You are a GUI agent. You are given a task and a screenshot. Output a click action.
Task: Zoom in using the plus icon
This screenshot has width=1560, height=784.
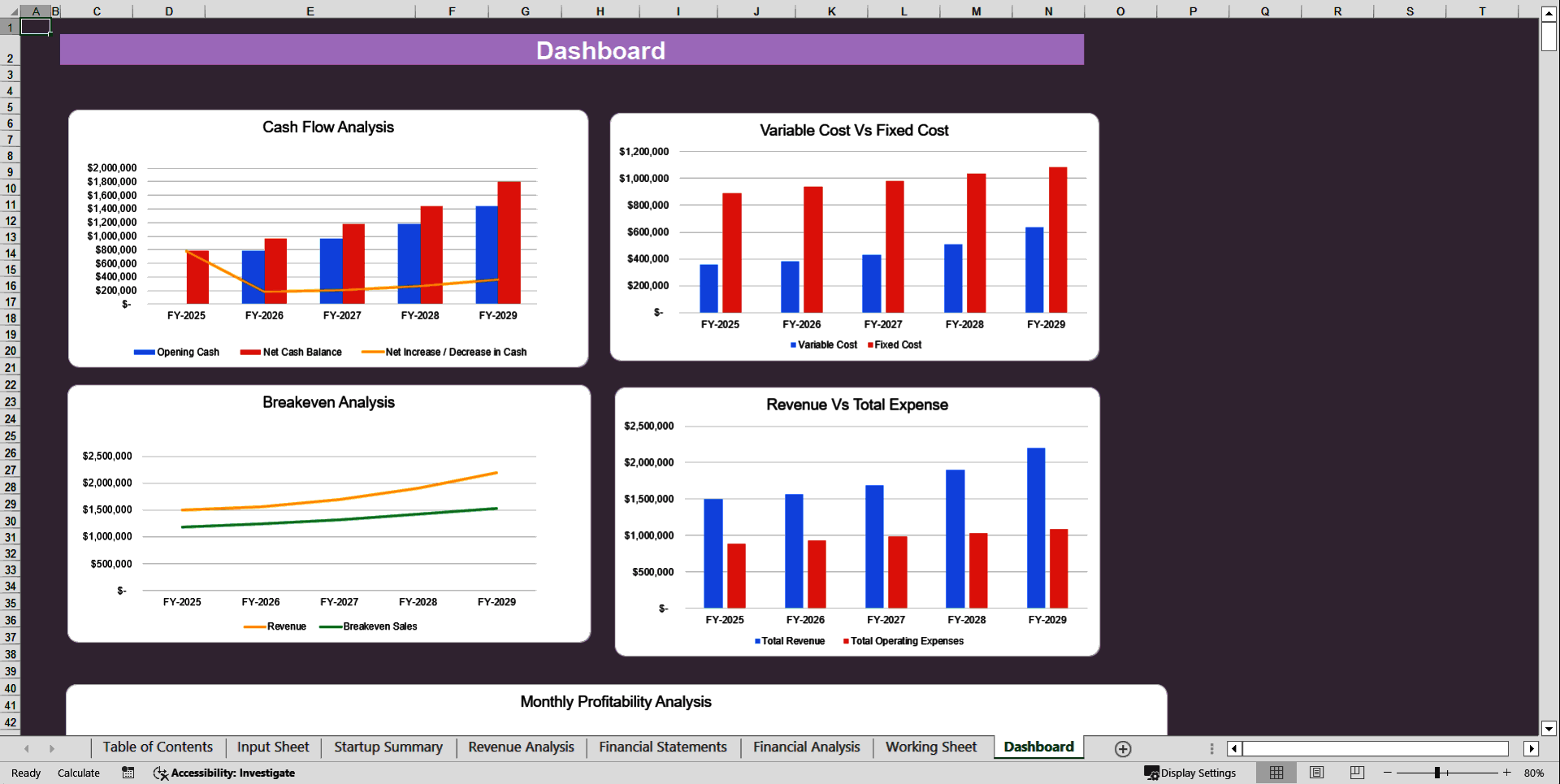(x=1507, y=773)
